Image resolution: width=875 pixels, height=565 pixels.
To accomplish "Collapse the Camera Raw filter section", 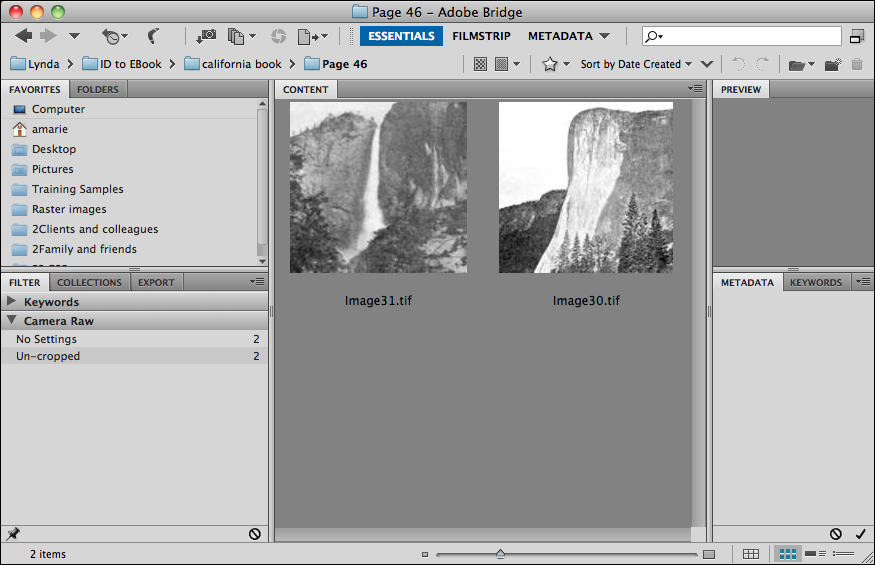I will point(11,320).
